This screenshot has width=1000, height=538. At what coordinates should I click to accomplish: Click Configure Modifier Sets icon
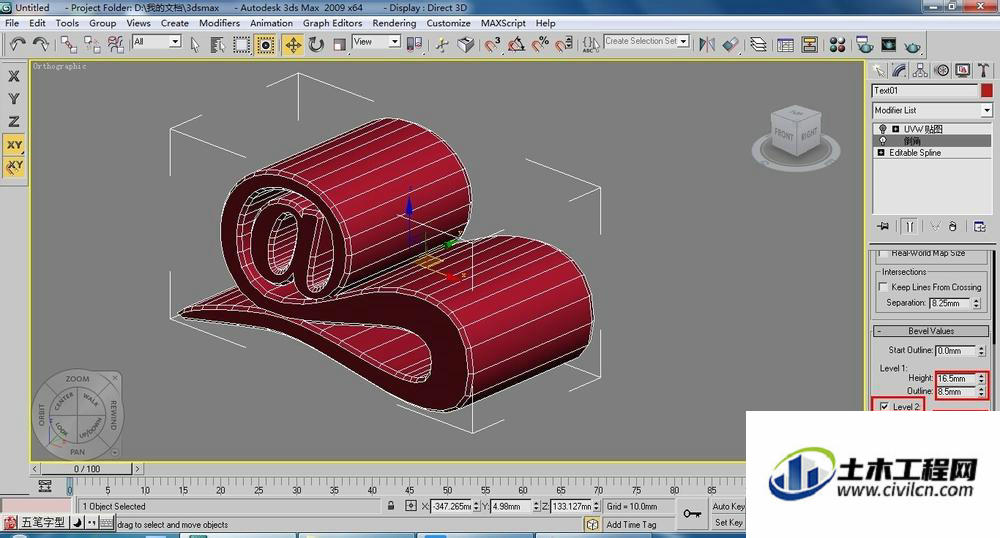tap(980, 226)
